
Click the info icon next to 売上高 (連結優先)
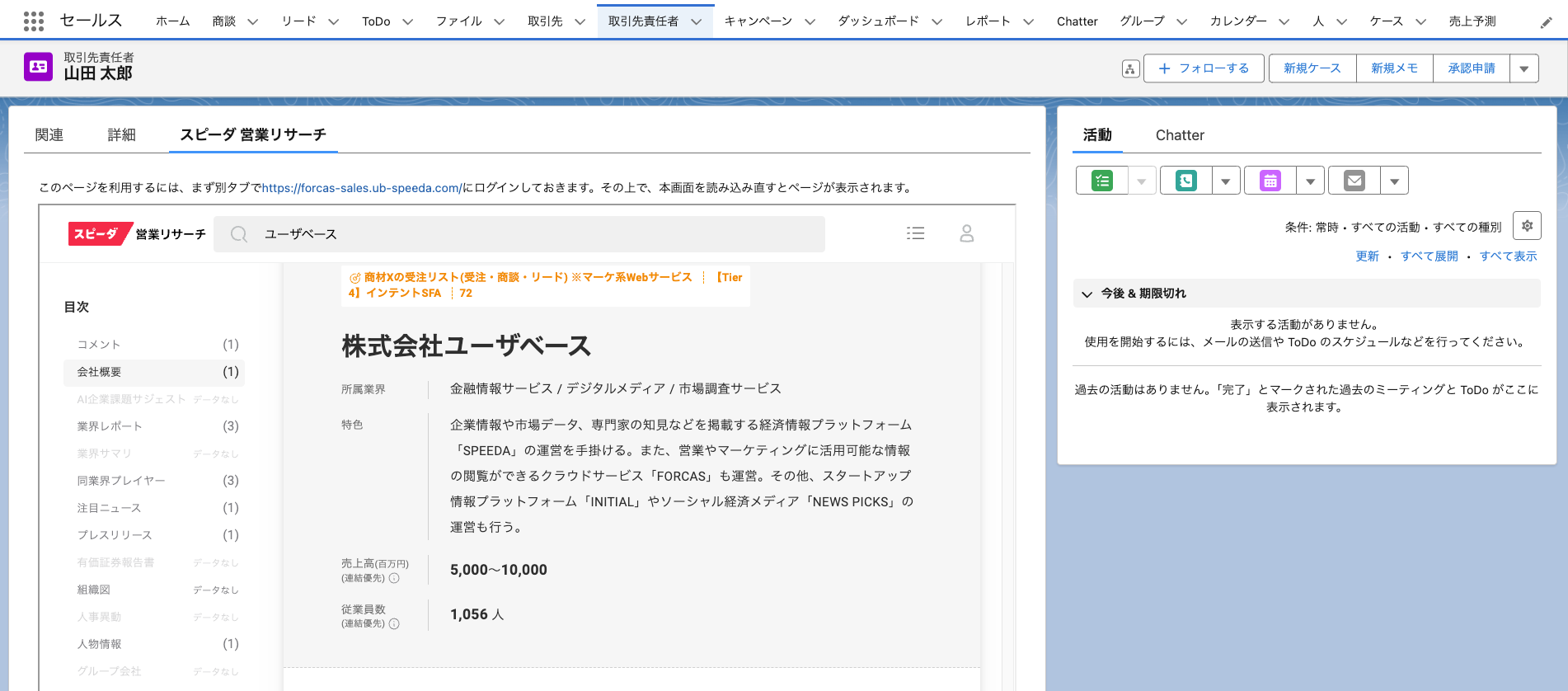394,578
